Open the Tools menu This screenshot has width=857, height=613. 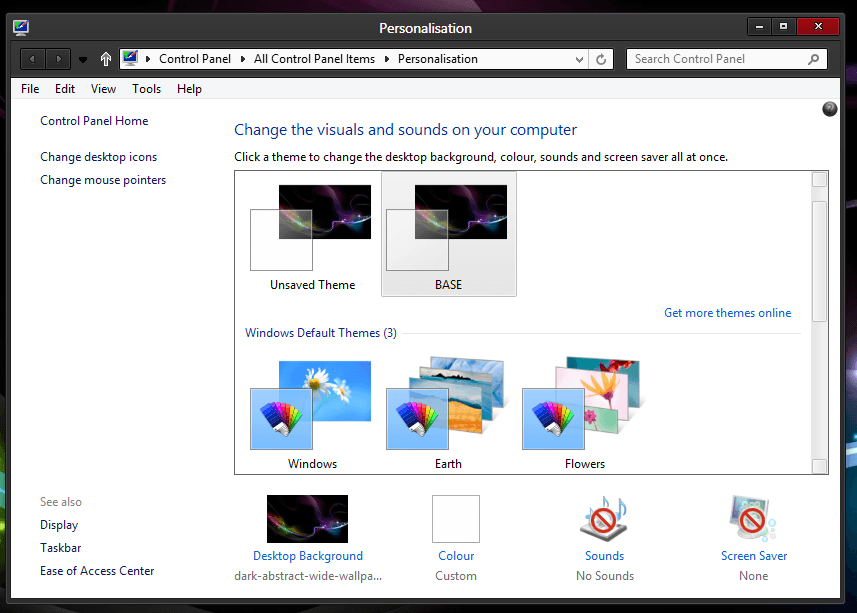(146, 89)
